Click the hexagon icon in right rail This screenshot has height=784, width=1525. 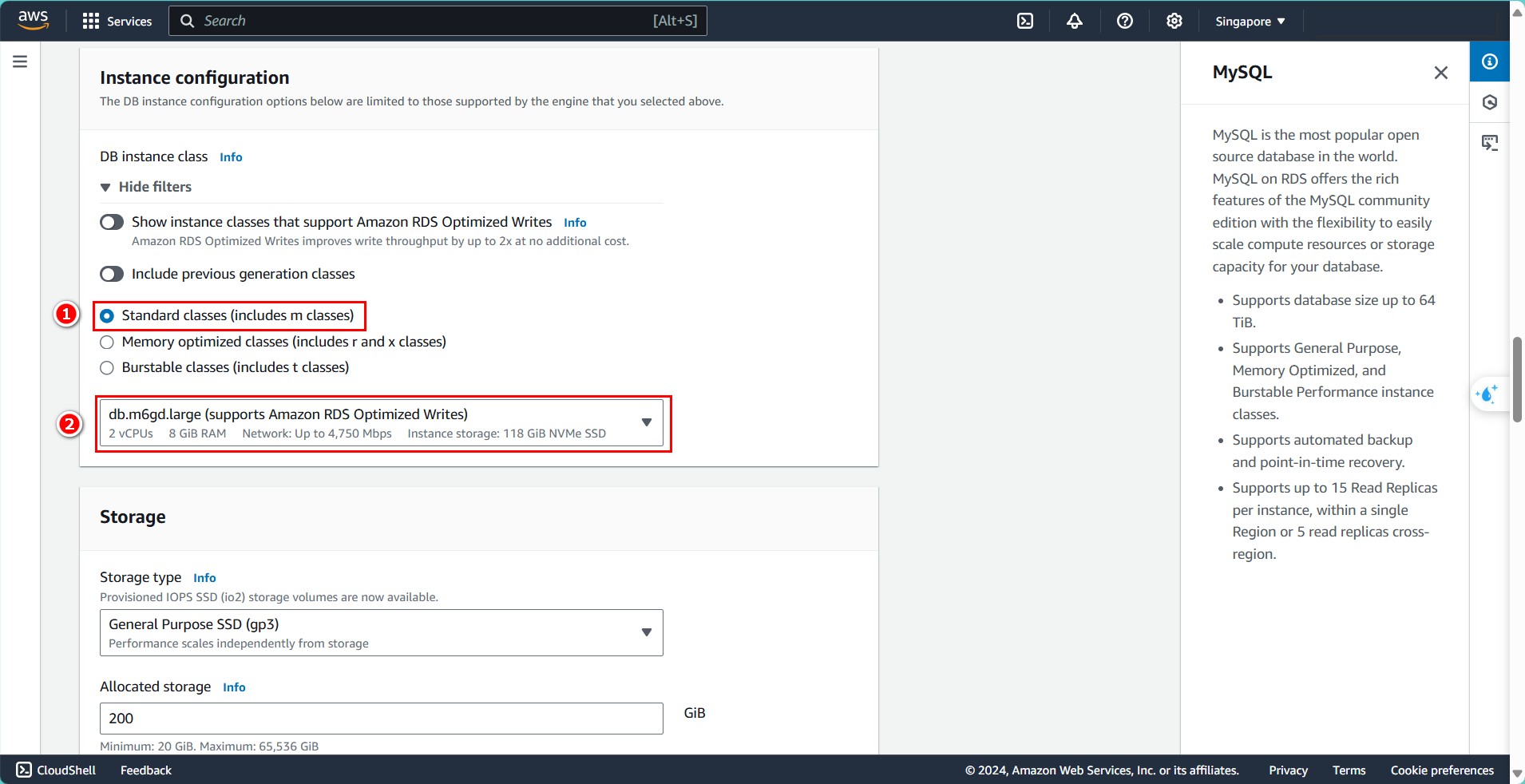1490,102
